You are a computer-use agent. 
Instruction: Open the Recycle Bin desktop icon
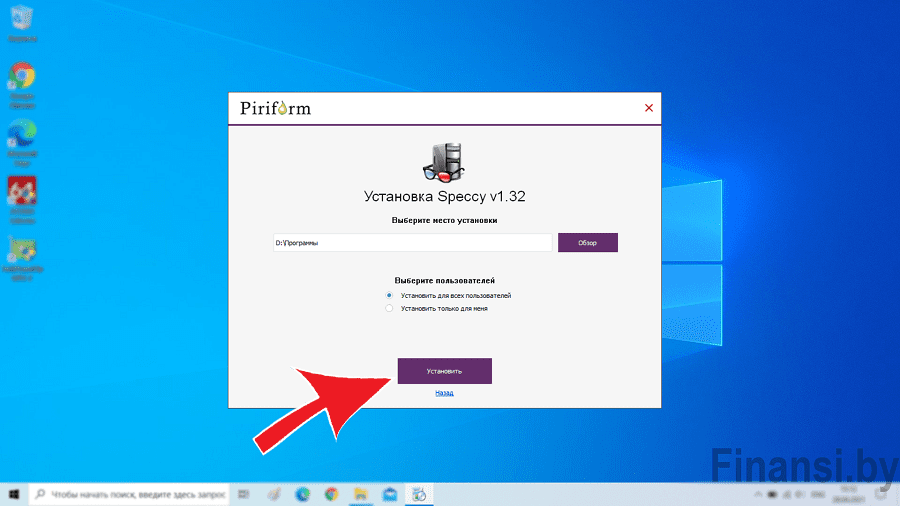click(22, 23)
